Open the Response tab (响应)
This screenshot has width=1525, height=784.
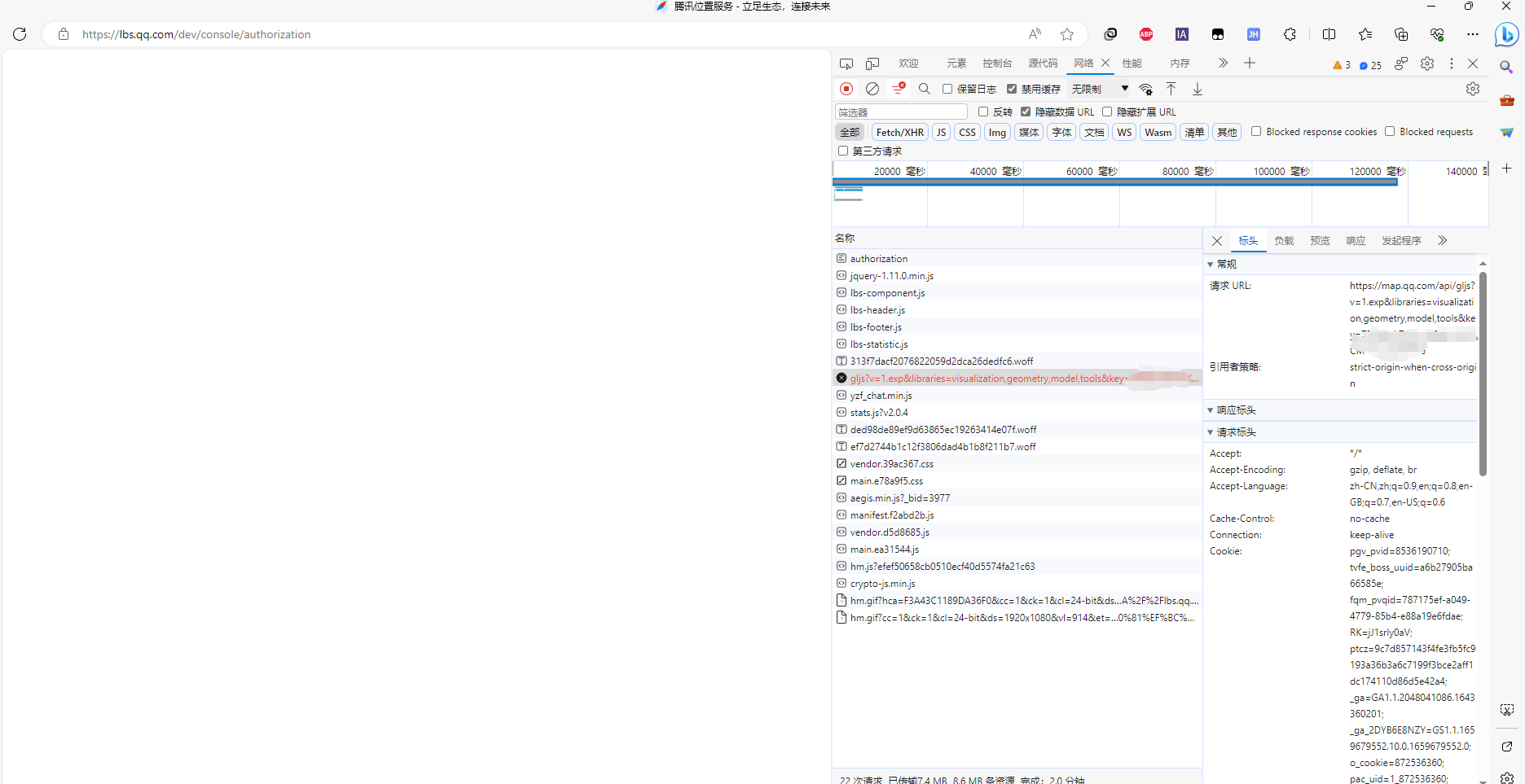(1356, 241)
